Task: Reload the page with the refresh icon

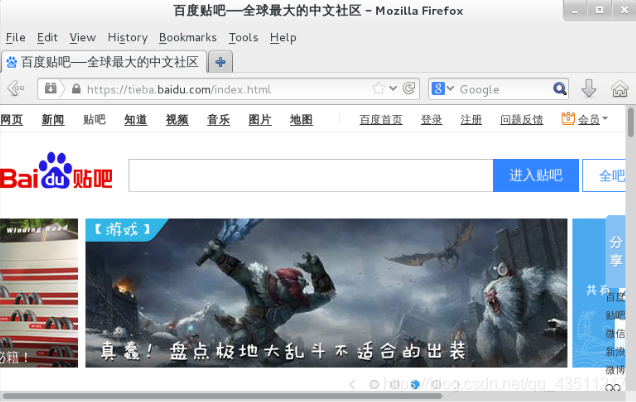Action: point(409,88)
